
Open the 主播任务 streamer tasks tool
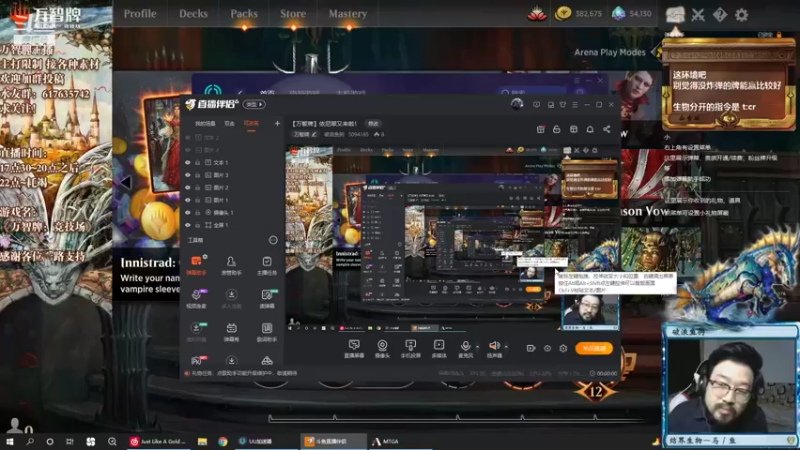(x=266, y=265)
